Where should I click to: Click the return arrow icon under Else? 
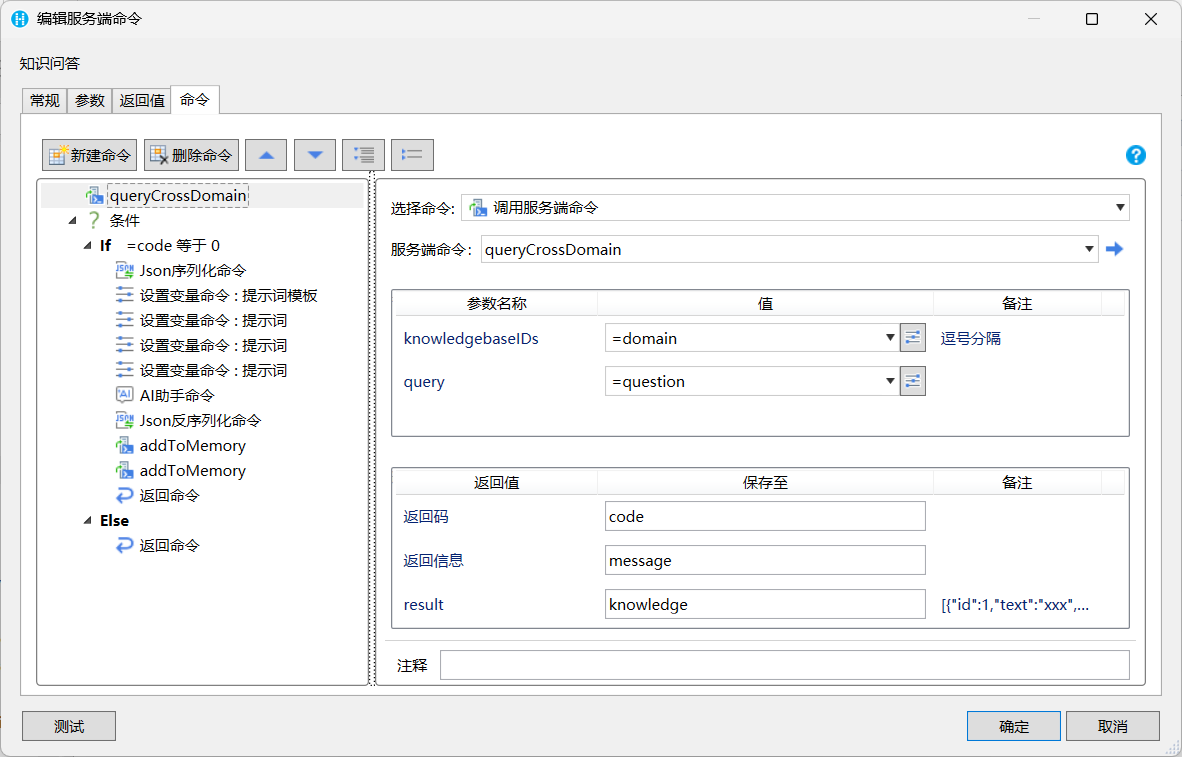[x=124, y=545]
